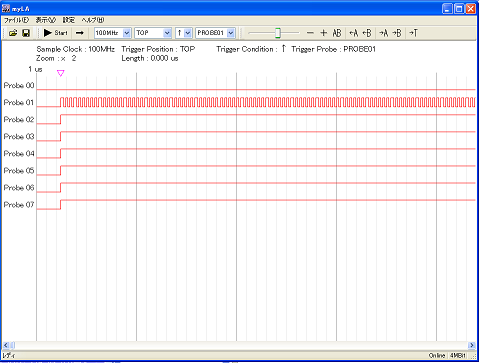Save capture with the floppy disk icon

click(x=26, y=33)
